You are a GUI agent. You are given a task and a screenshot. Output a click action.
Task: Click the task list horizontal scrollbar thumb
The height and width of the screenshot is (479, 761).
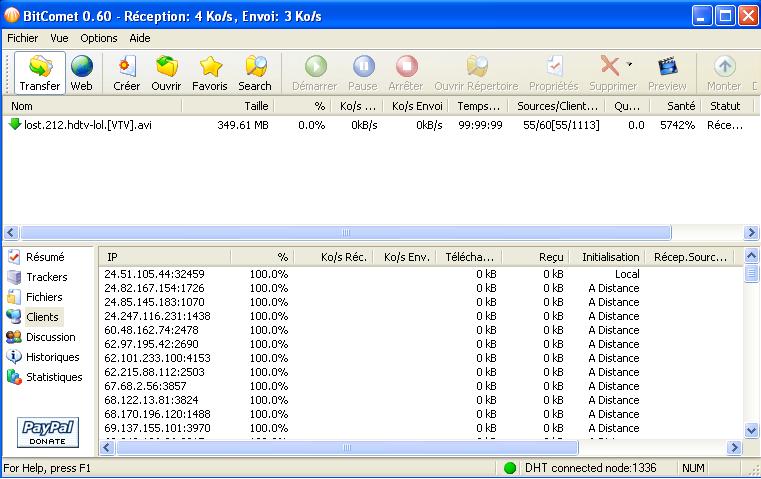pos(346,232)
